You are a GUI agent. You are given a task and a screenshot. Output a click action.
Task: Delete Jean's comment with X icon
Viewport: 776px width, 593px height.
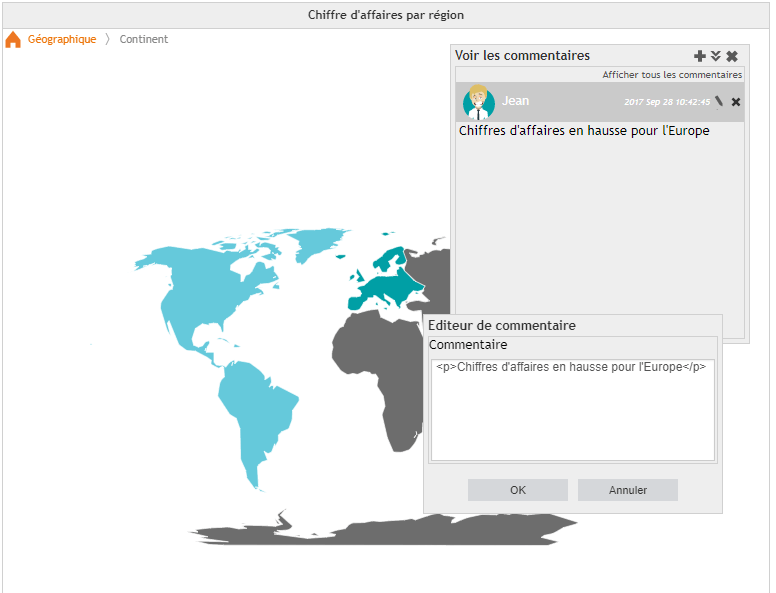[736, 102]
